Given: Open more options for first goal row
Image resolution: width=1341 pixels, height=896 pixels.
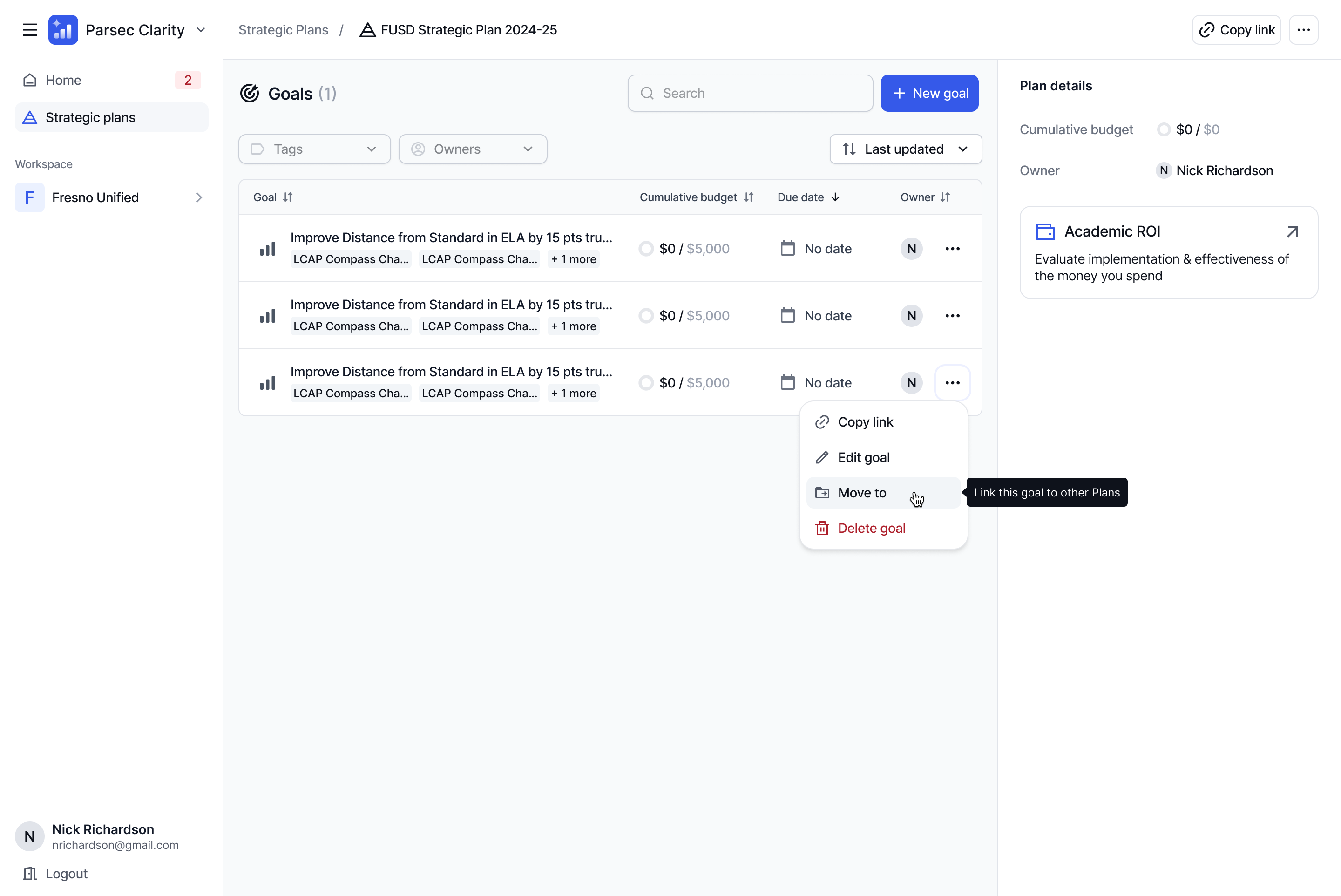Looking at the screenshot, I should pos(952,249).
